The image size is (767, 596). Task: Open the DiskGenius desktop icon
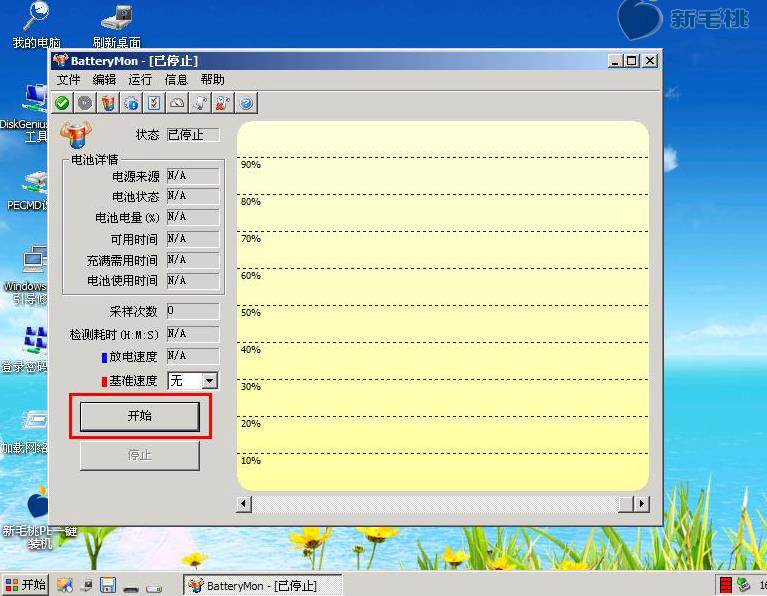click(25, 114)
